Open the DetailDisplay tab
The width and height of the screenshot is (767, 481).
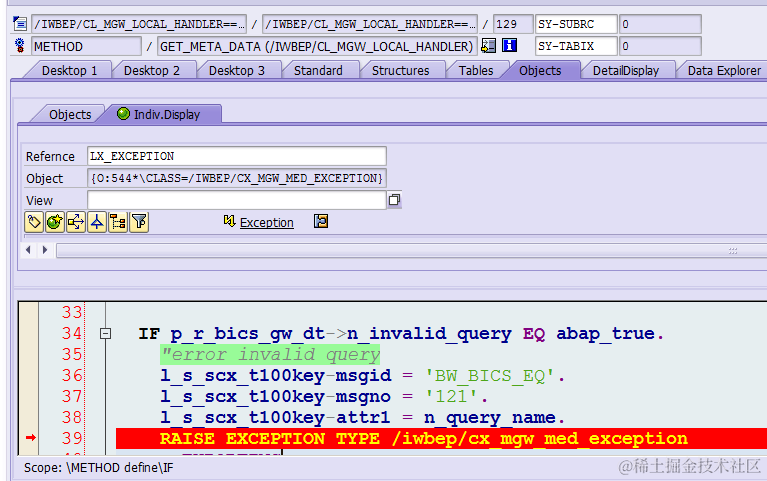[626, 70]
